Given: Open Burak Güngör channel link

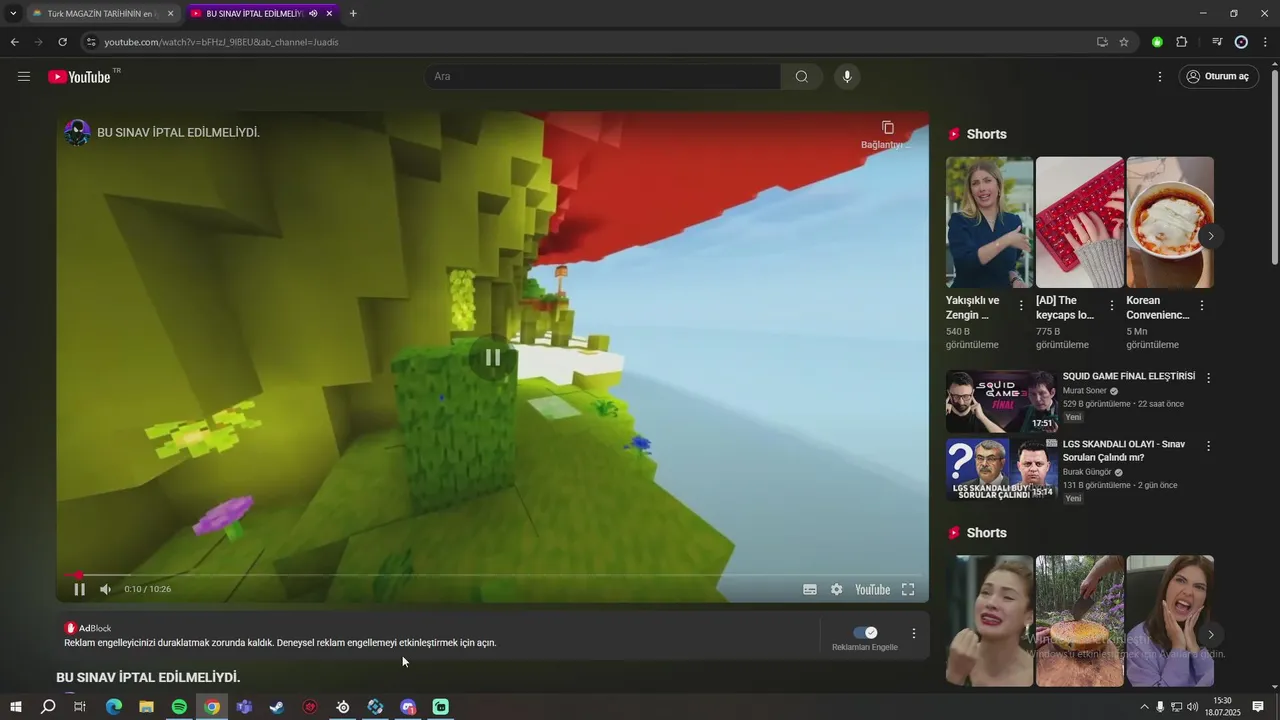Looking at the screenshot, I should tap(1087, 472).
